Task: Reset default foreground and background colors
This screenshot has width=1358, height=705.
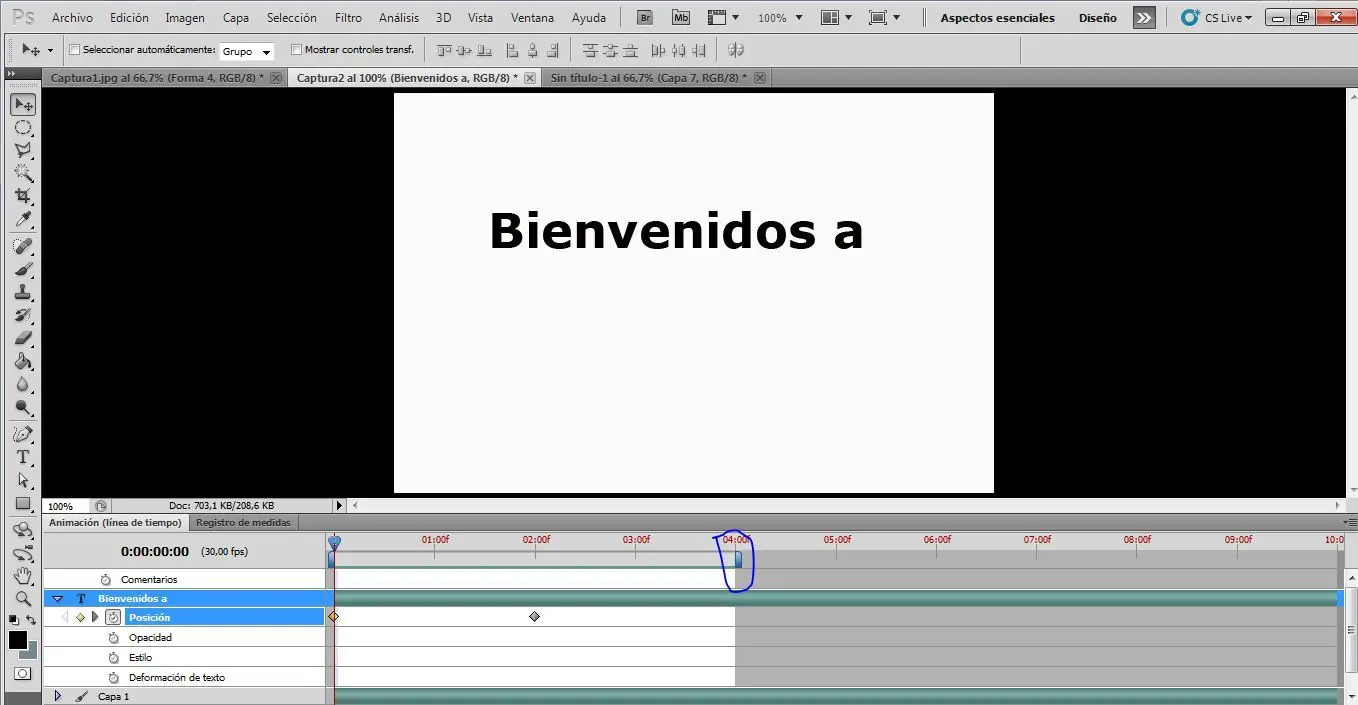Action: [x=13, y=620]
